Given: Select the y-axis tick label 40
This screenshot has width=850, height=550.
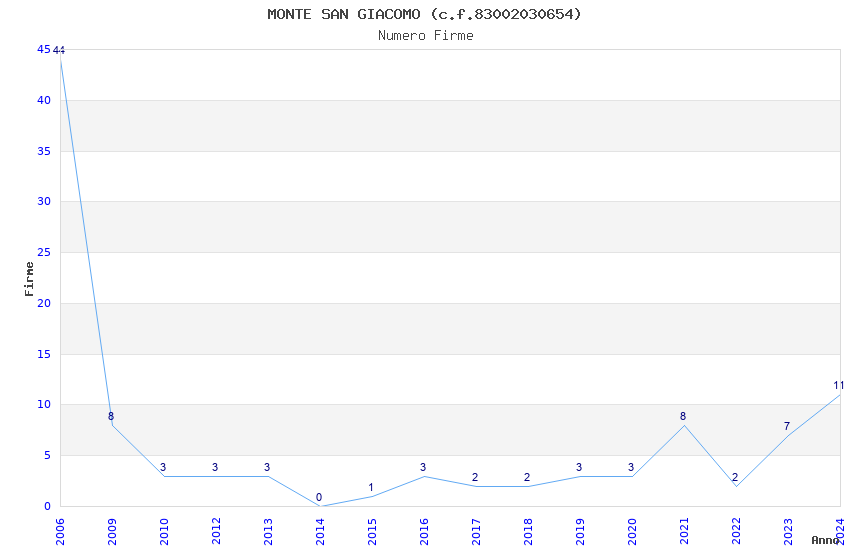Looking at the screenshot, I should click(x=44, y=100).
